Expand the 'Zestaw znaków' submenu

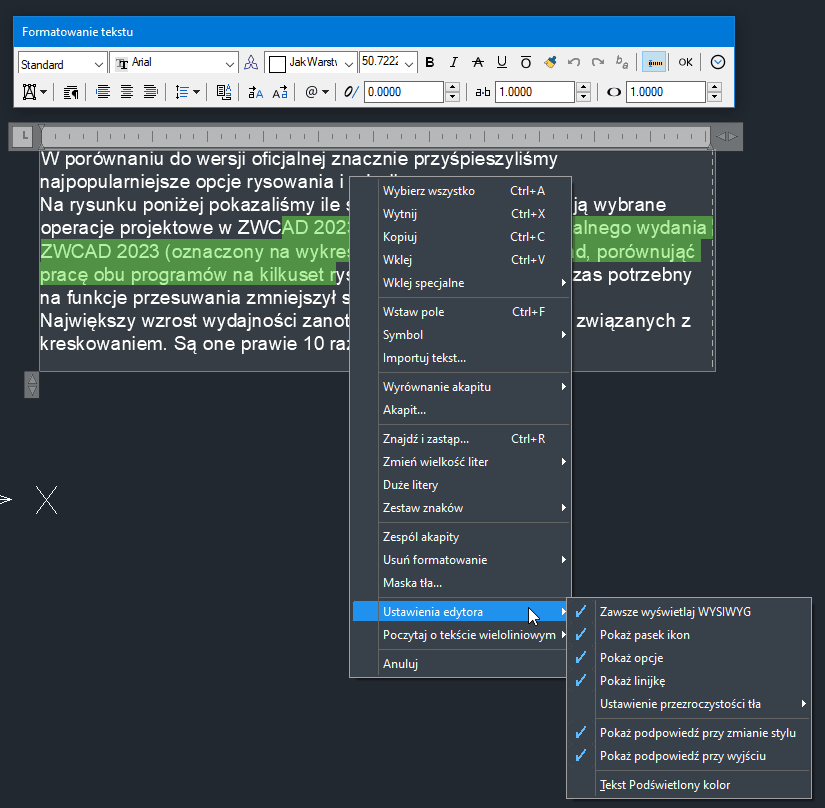[461, 508]
